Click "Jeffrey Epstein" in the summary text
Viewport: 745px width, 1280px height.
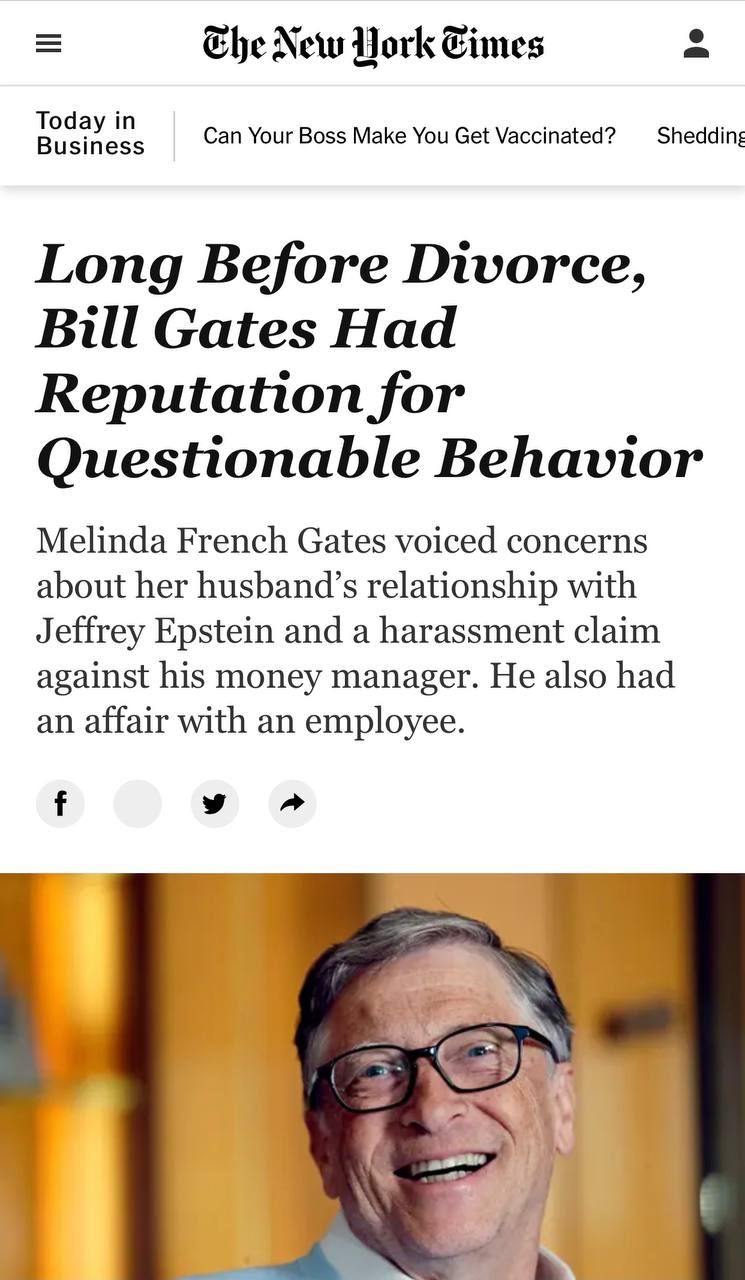(x=155, y=631)
